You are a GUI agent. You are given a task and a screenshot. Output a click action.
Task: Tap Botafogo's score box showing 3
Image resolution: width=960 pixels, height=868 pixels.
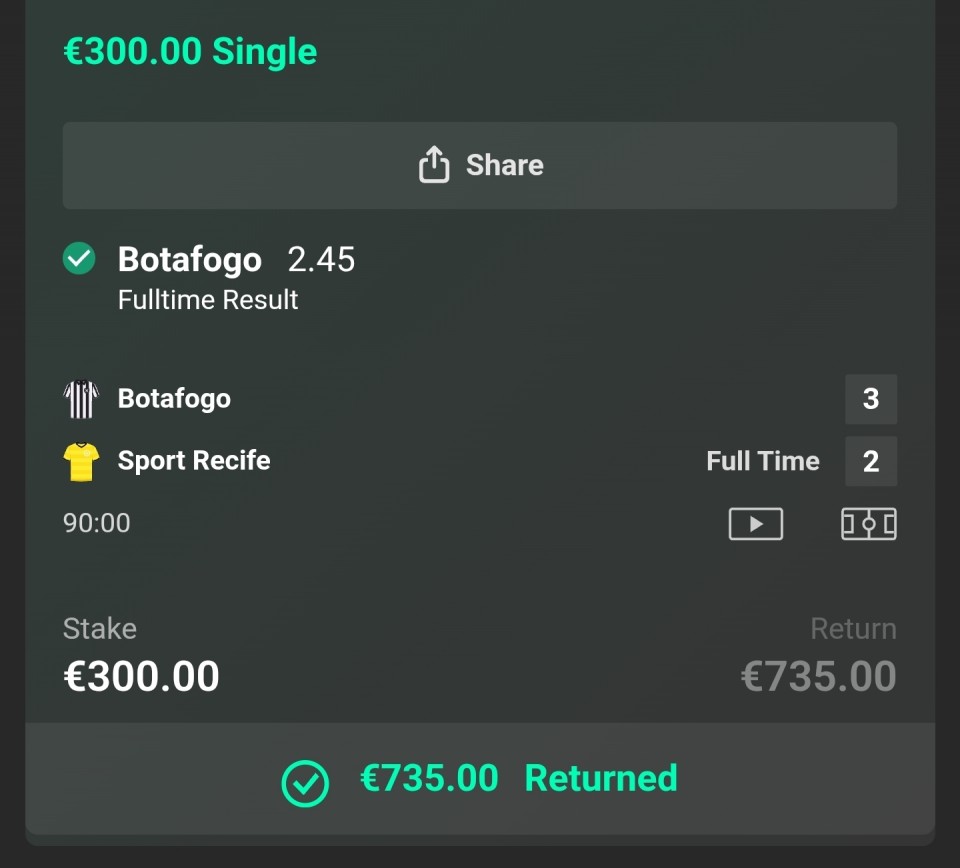click(870, 399)
